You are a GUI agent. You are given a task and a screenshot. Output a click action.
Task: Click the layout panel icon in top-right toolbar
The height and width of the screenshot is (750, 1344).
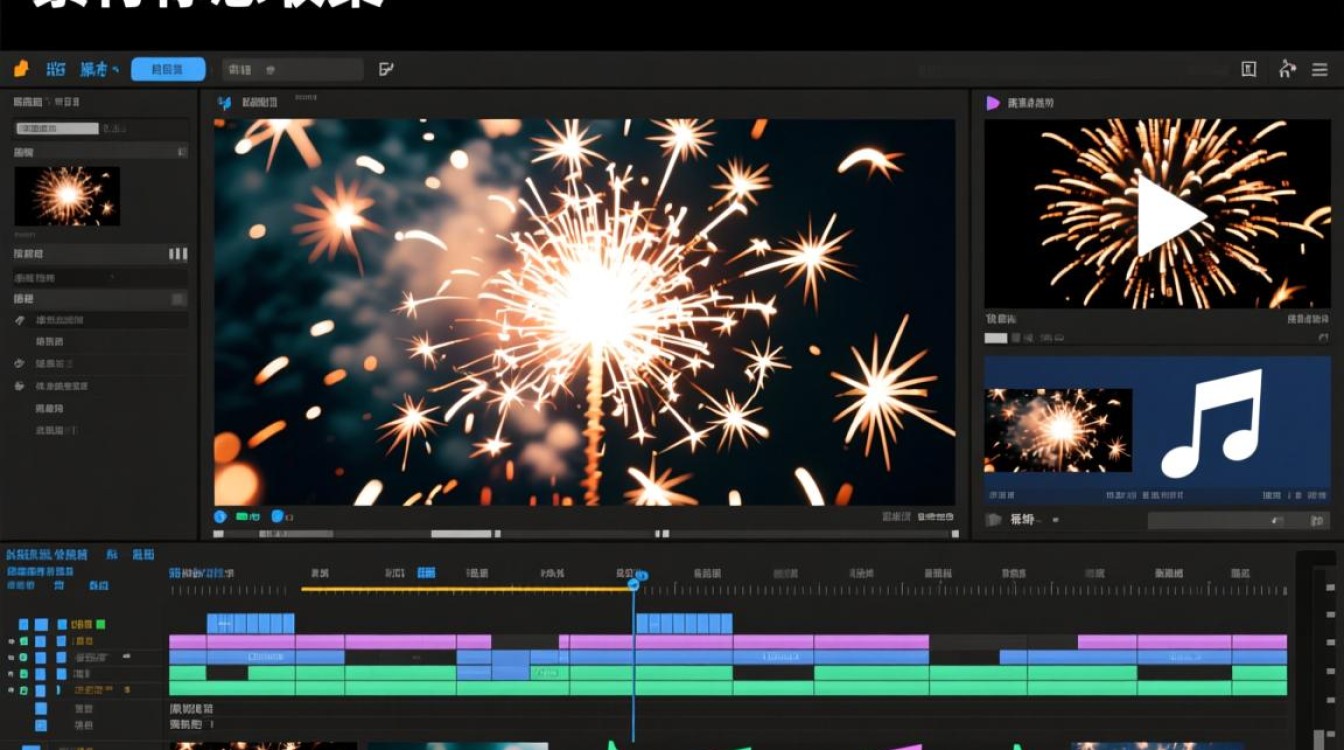[1248, 69]
